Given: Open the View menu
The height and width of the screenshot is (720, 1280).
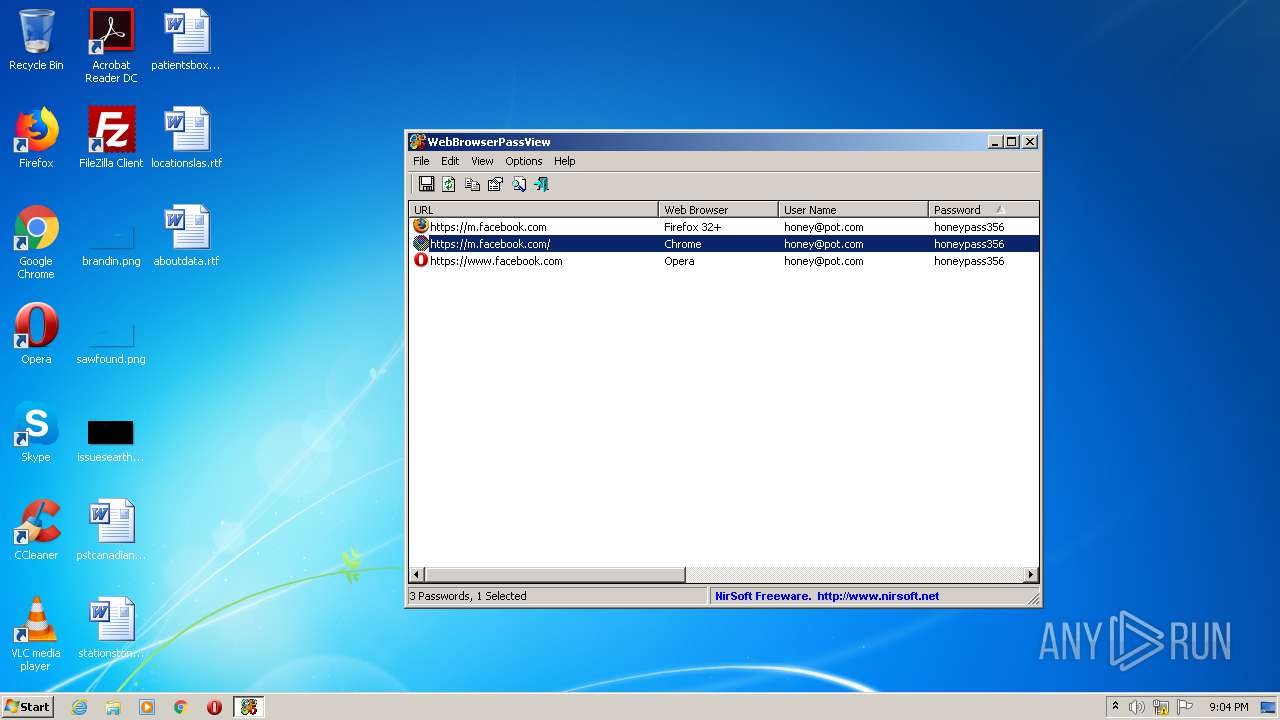Looking at the screenshot, I should (x=482, y=161).
